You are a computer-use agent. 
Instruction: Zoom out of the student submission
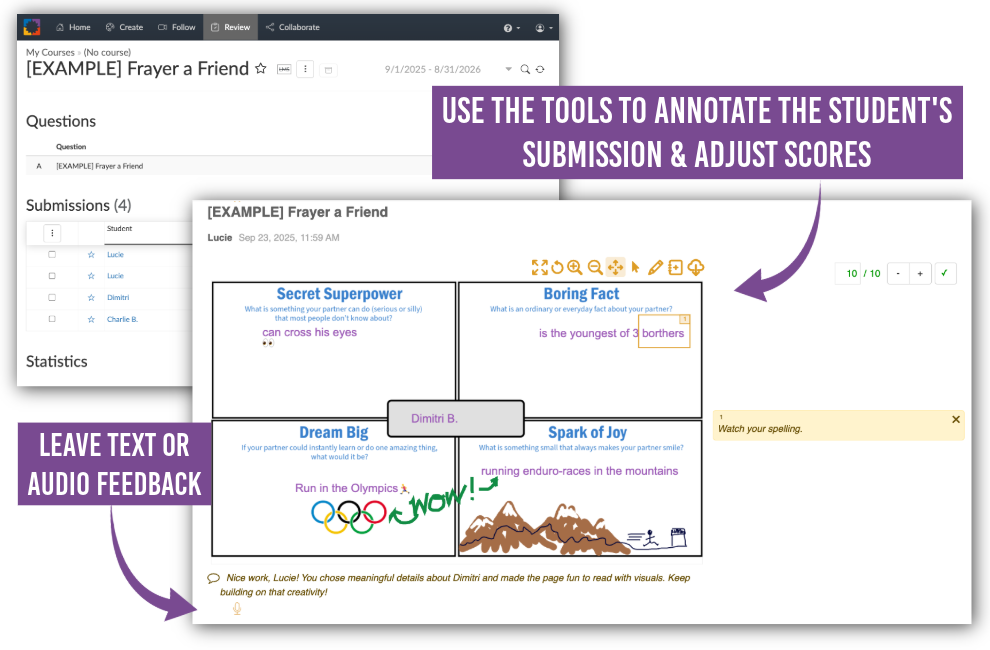tap(595, 267)
